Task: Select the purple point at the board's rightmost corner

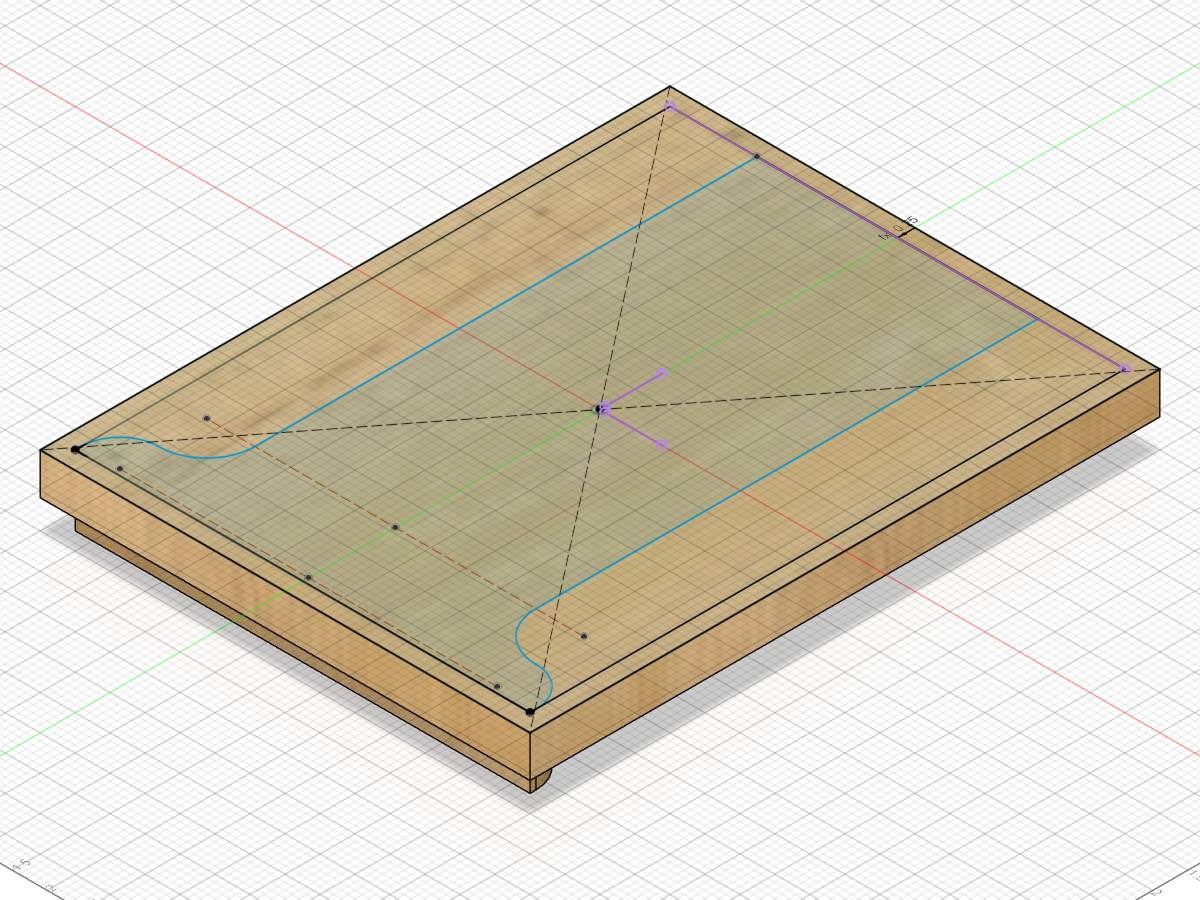Action: pos(1125,369)
